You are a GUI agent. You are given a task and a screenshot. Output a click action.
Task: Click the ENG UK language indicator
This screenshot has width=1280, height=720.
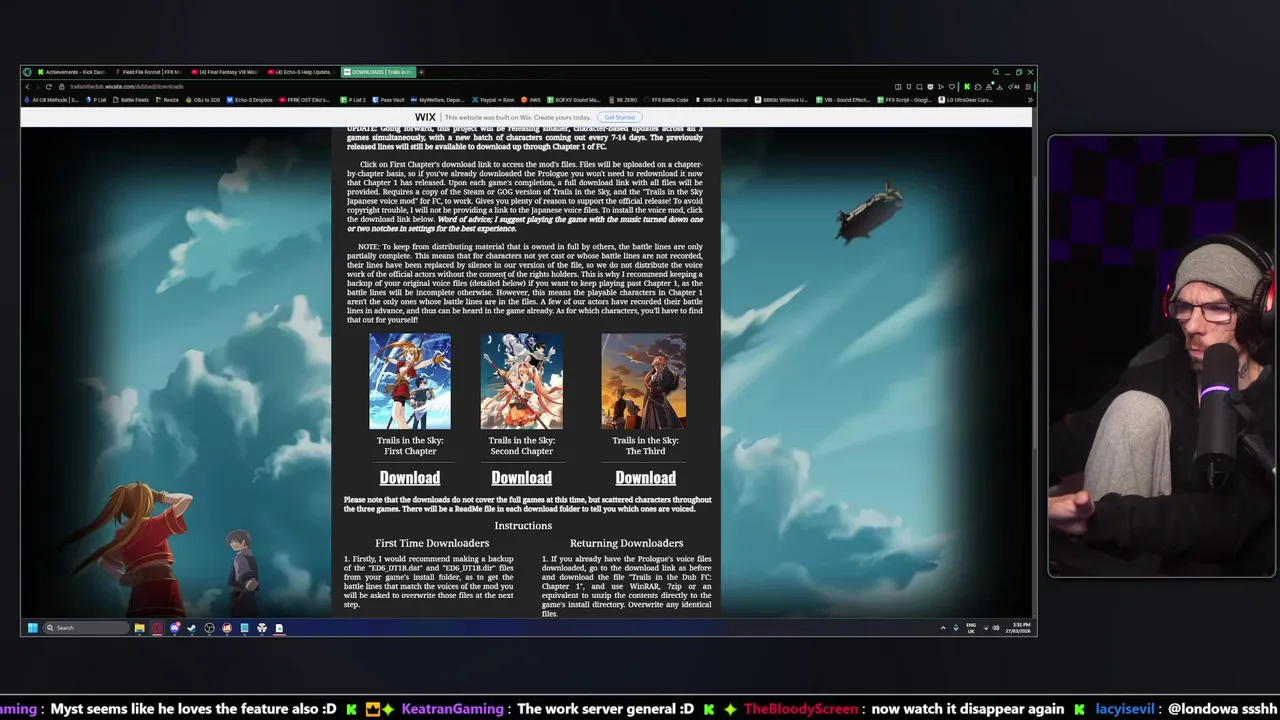[971, 628]
